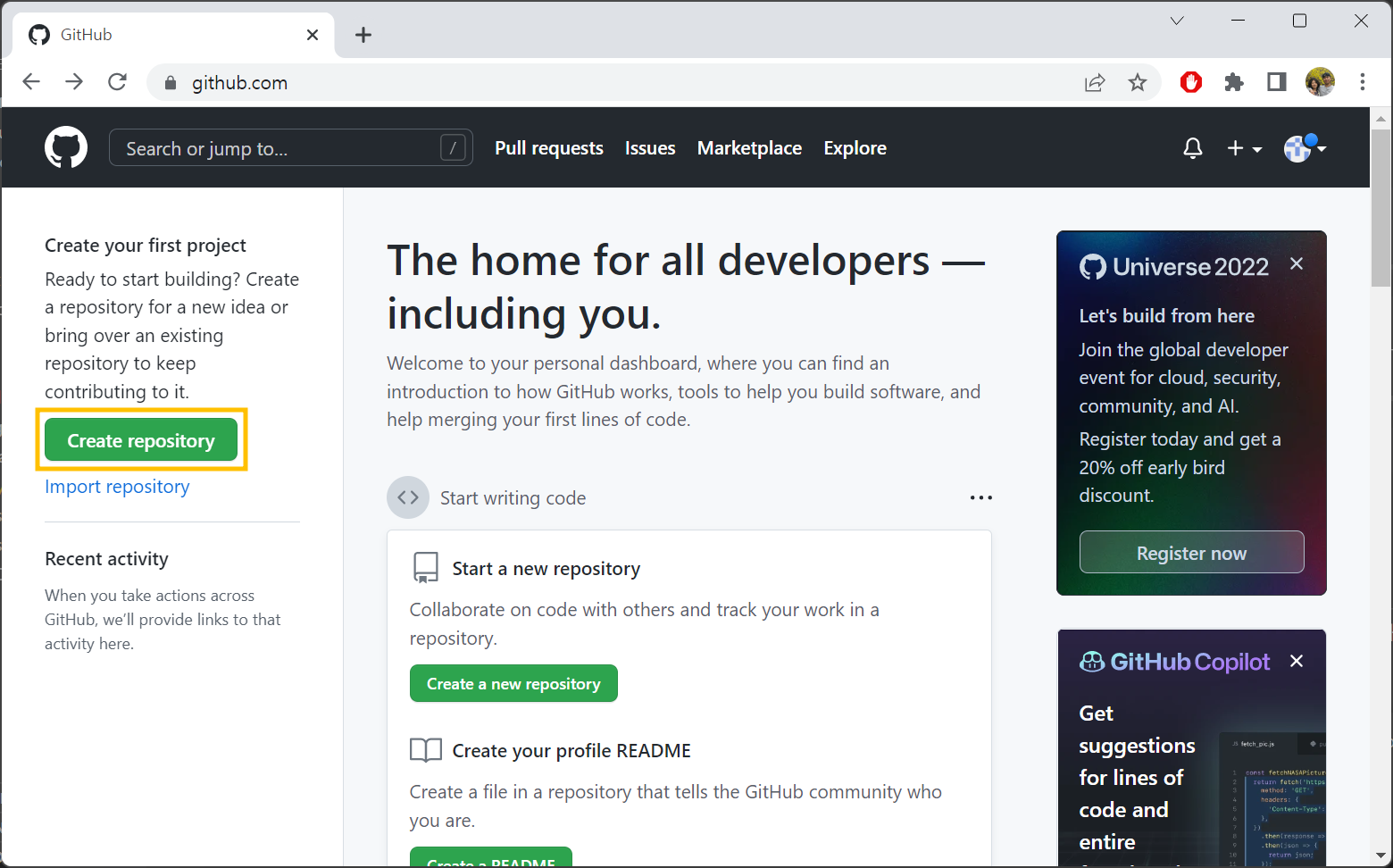Open the tab search chevron
1393x868 pixels.
pos(1177,21)
